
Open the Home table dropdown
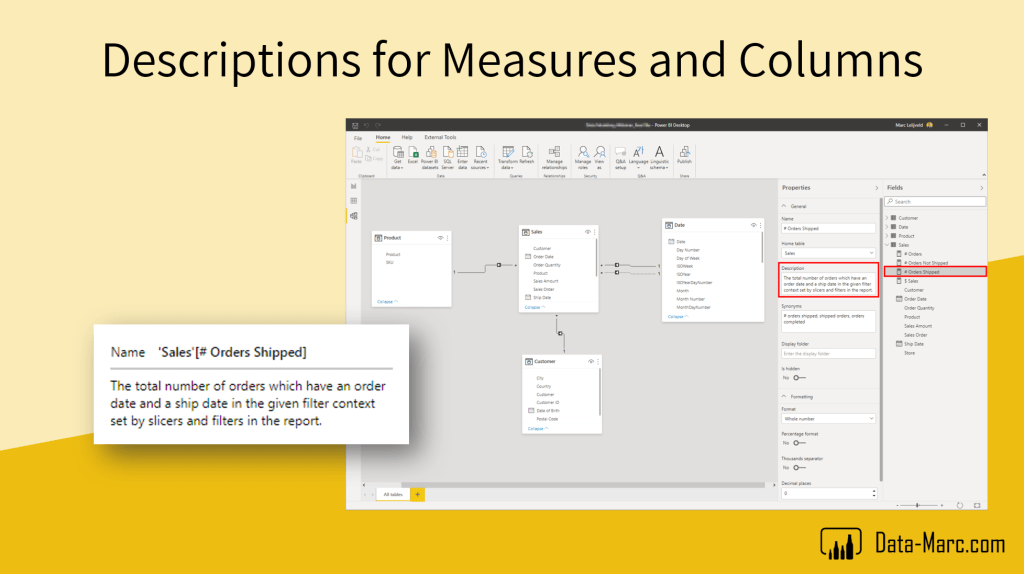828,254
